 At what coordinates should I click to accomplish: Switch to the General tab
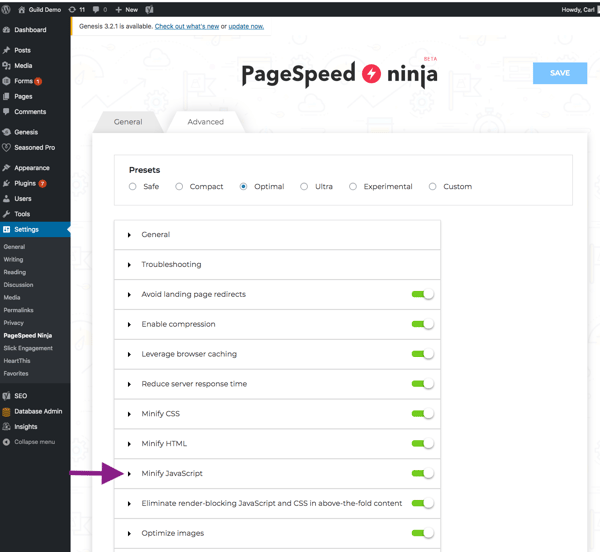point(128,122)
